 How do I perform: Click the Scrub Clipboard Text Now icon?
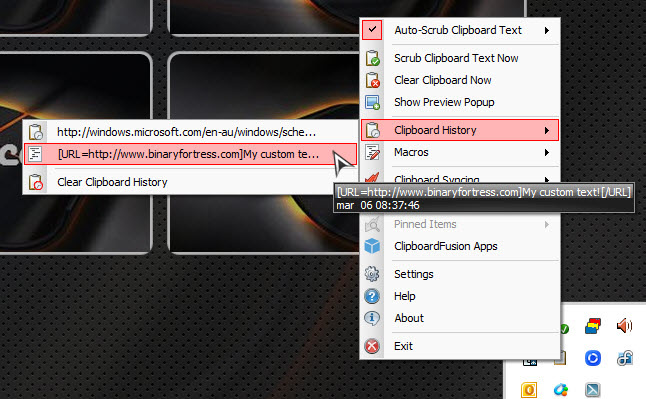coord(372,58)
